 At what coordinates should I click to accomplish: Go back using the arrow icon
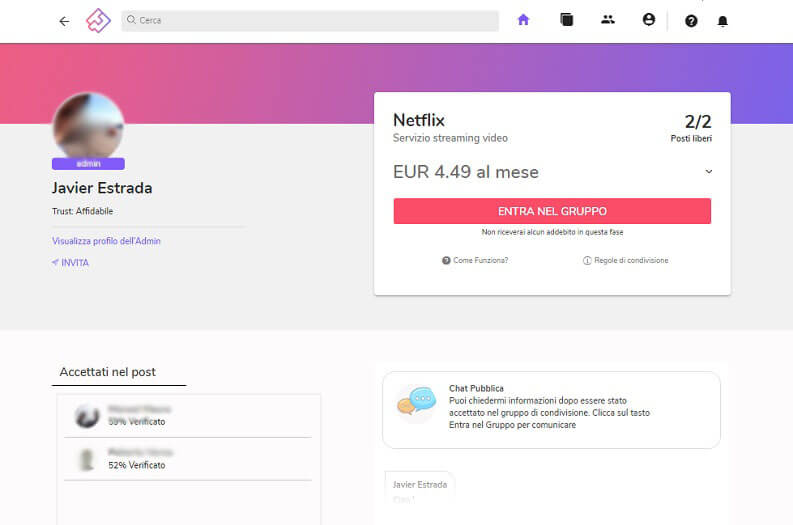click(x=64, y=21)
